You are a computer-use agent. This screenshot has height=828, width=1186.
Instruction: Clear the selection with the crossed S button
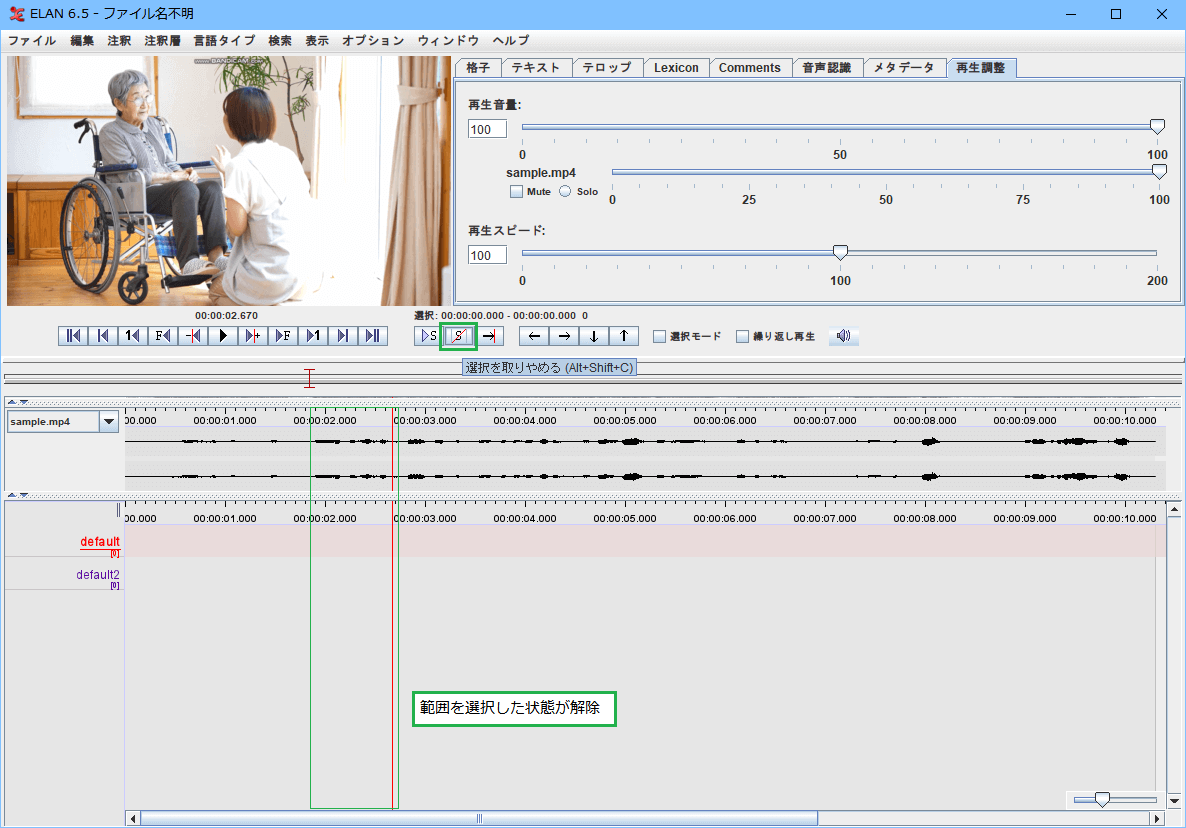[458, 336]
